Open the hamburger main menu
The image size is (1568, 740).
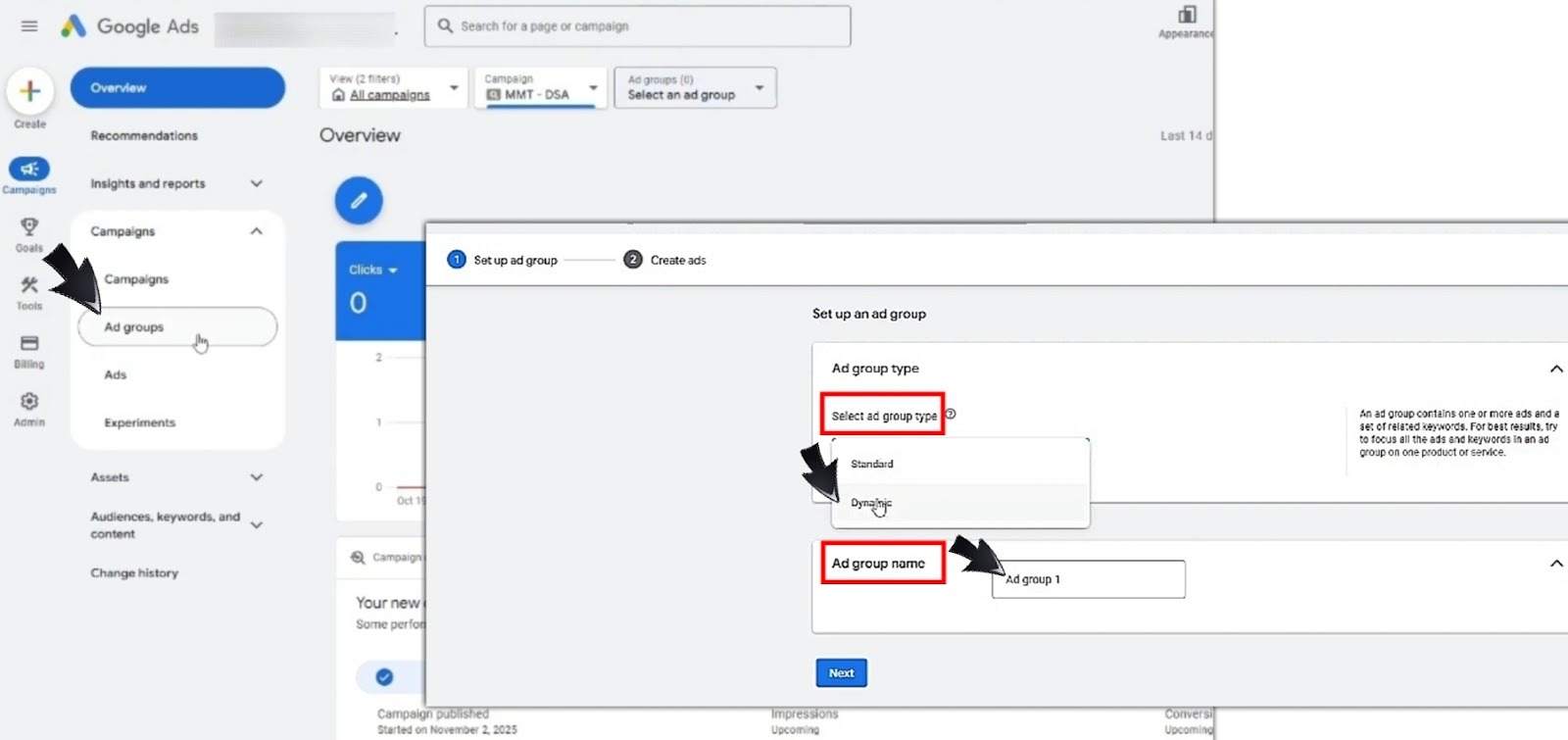point(29,26)
